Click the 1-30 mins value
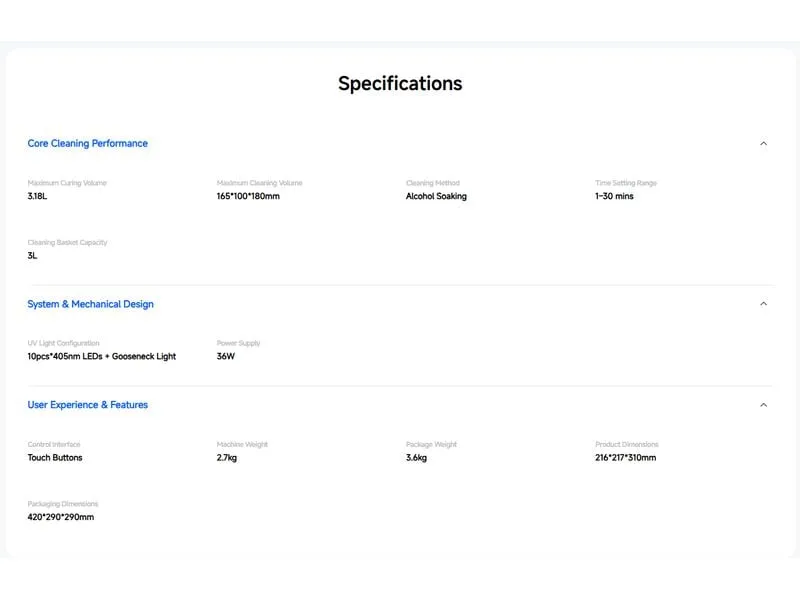This screenshot has height=600, width=800. (x=614, y=196)
